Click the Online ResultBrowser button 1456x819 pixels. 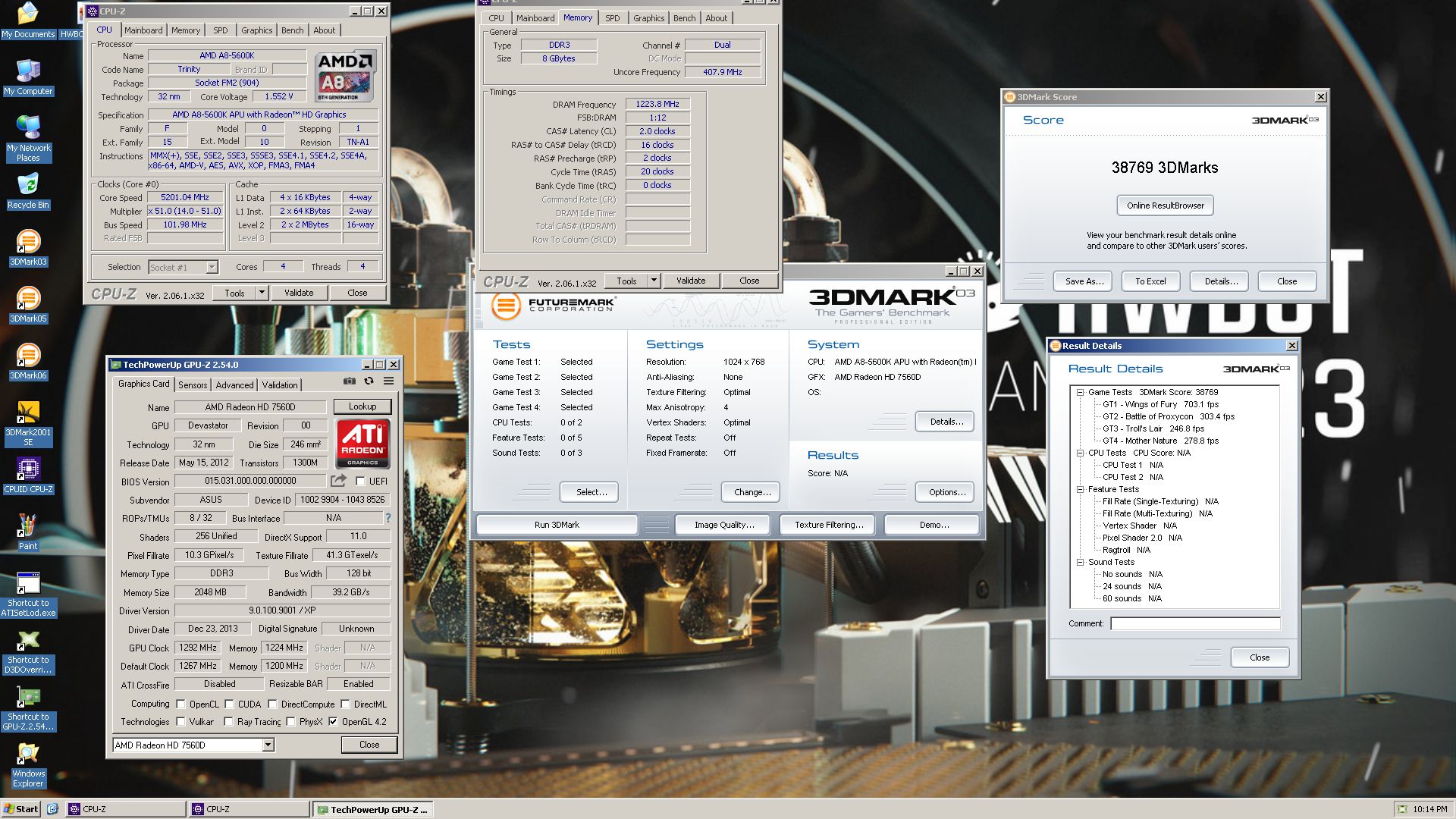pyautogui.click(x=1165, y=206)
